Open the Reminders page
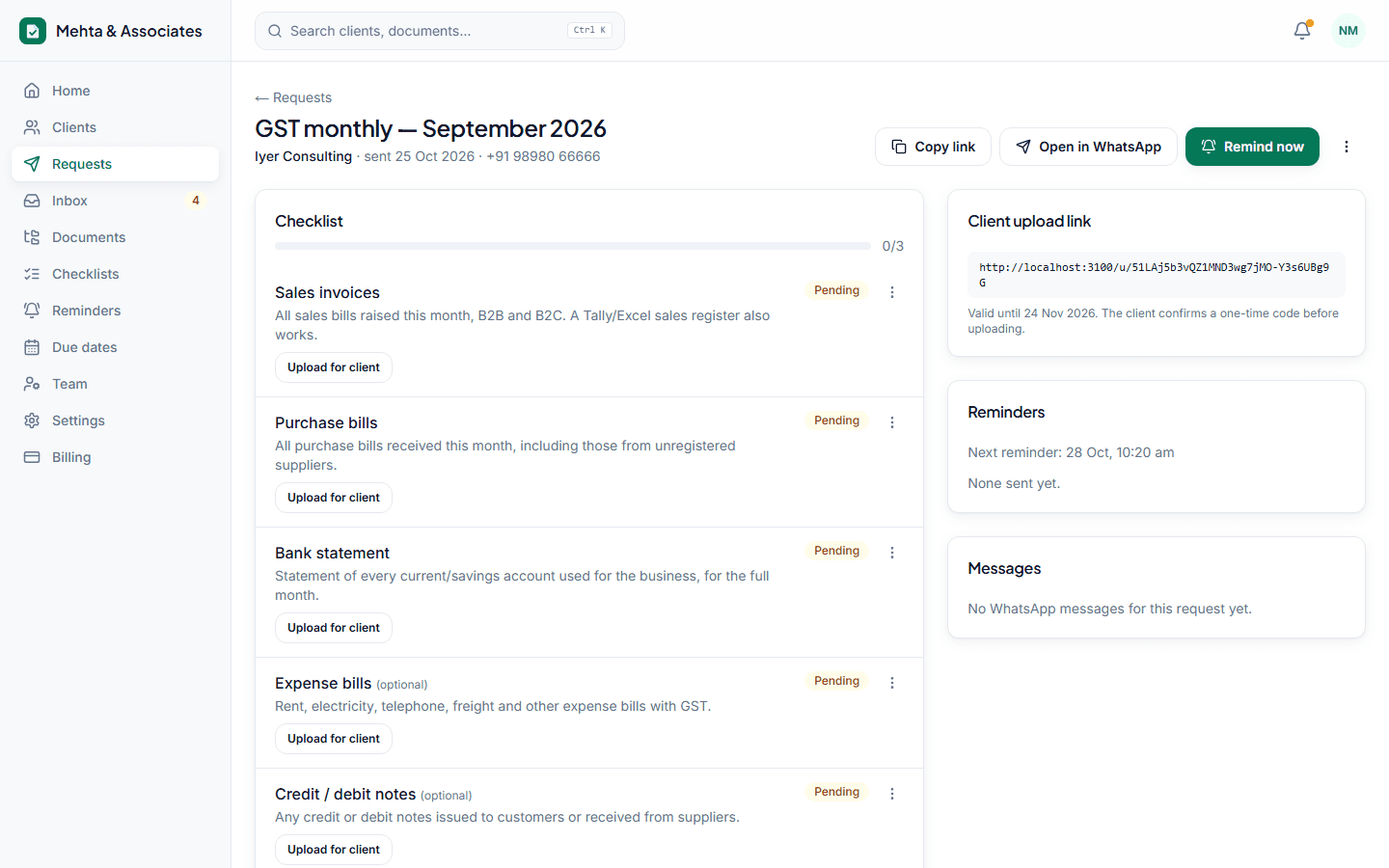Viewport: 1389px width, 868px height. 115,311
